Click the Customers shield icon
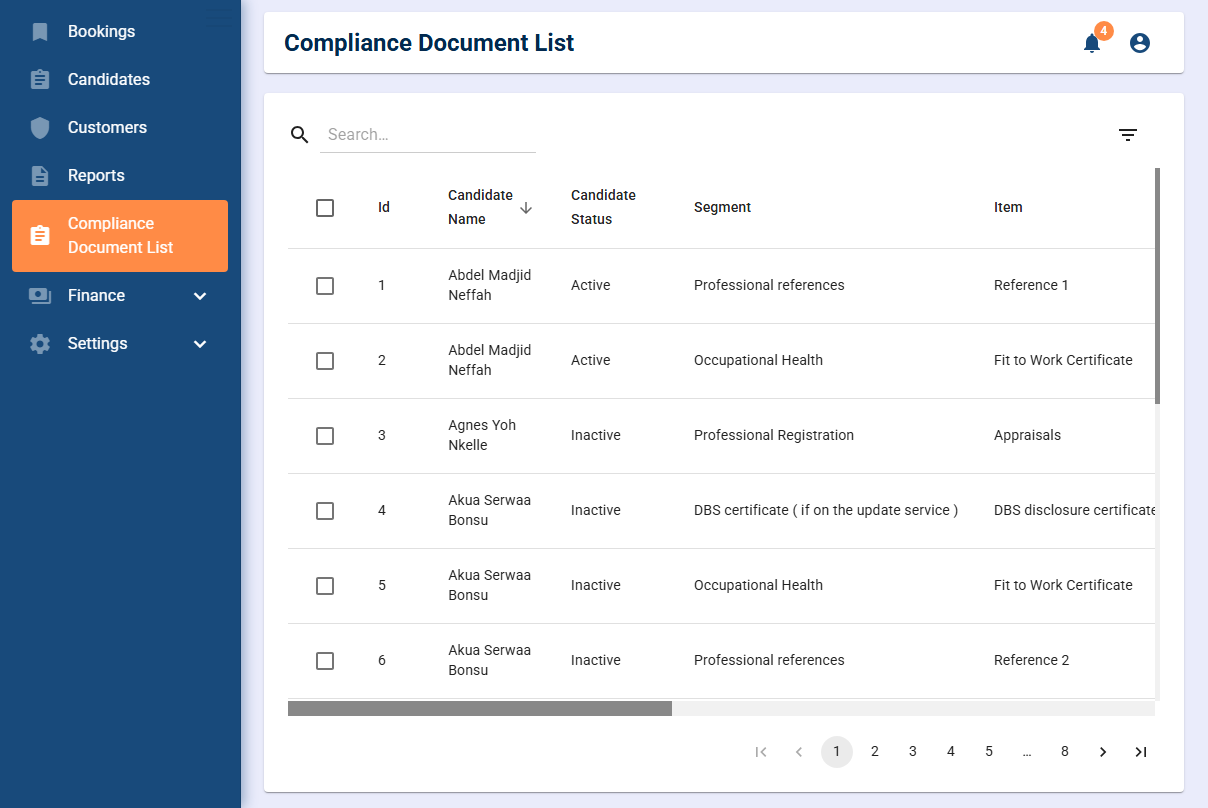1208x808 pixels. pos(40,128)
